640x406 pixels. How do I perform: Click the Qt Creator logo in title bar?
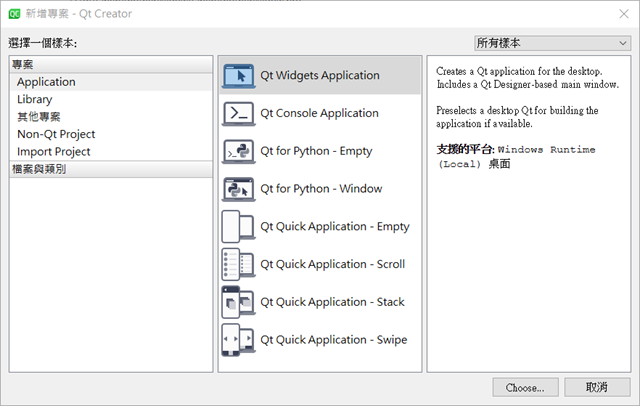14,14
